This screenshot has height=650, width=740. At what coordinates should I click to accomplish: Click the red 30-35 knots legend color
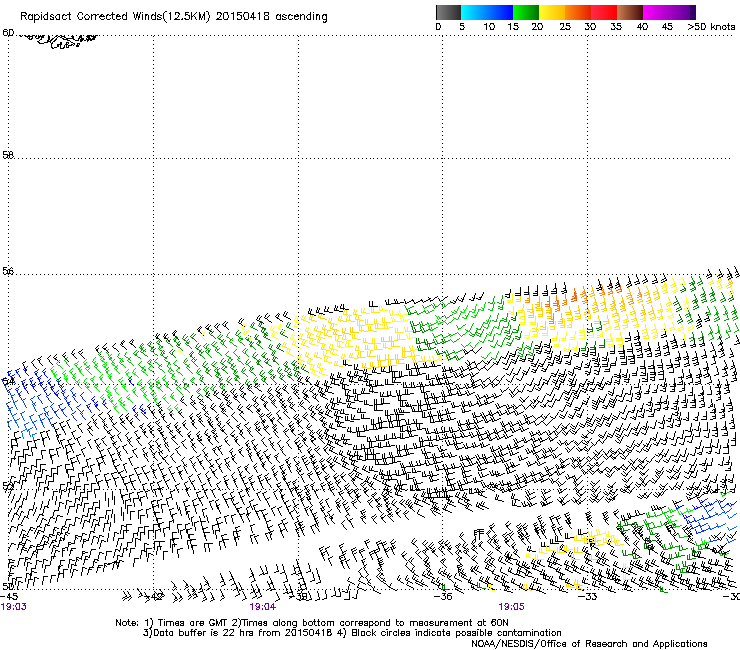coord(604,12)
